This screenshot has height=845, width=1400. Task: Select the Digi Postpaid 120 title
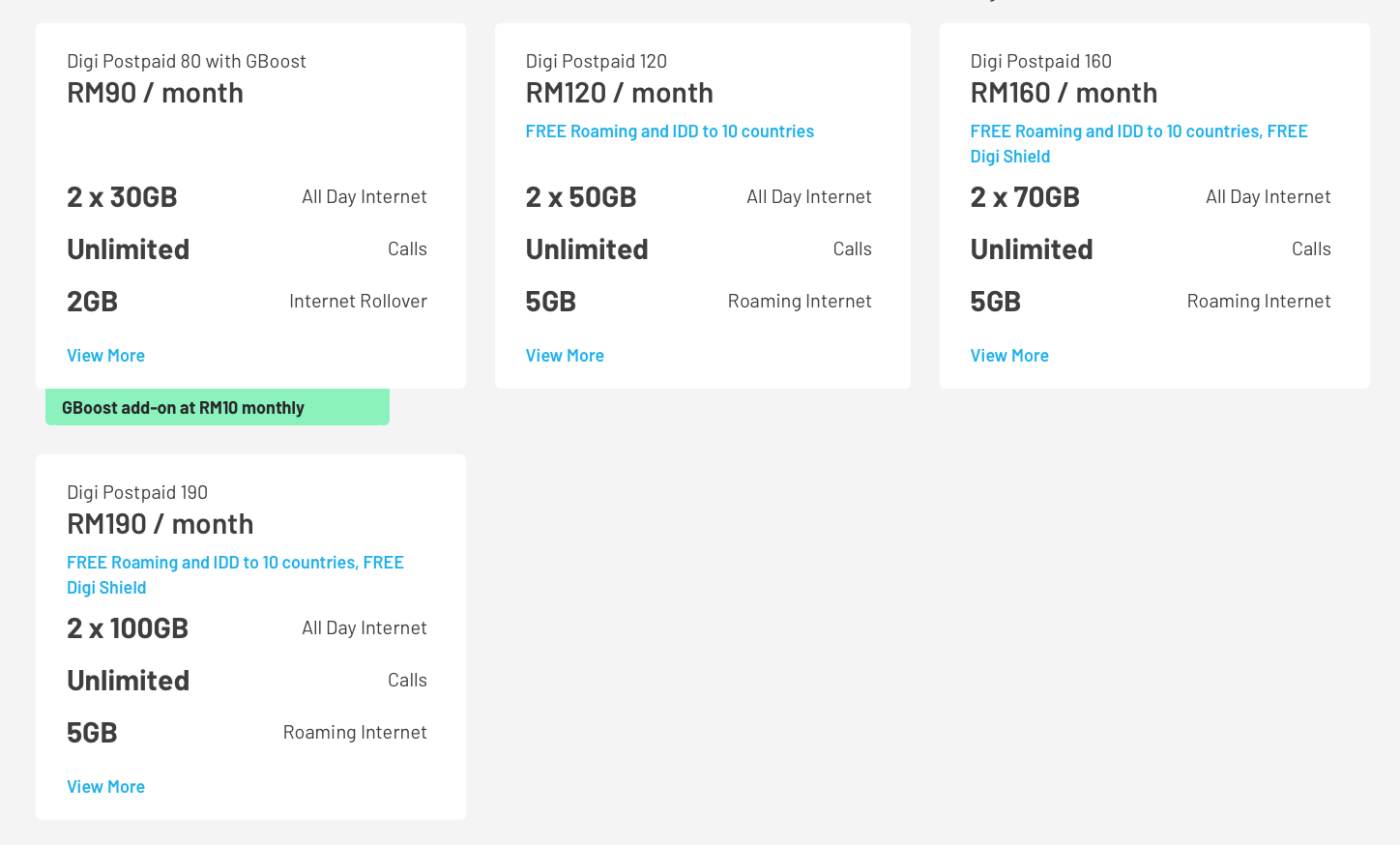(x=597, y=61)
